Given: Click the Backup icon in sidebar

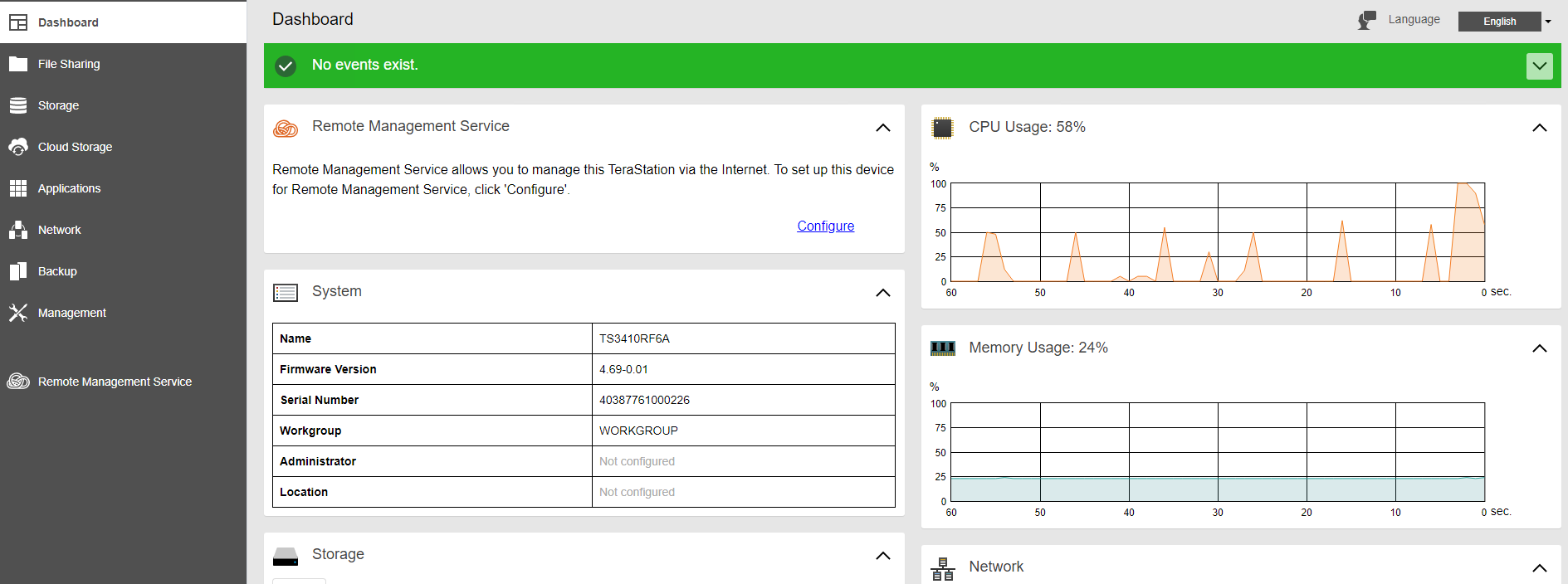Looking at the screenshot, I should (x=18, y=271).
